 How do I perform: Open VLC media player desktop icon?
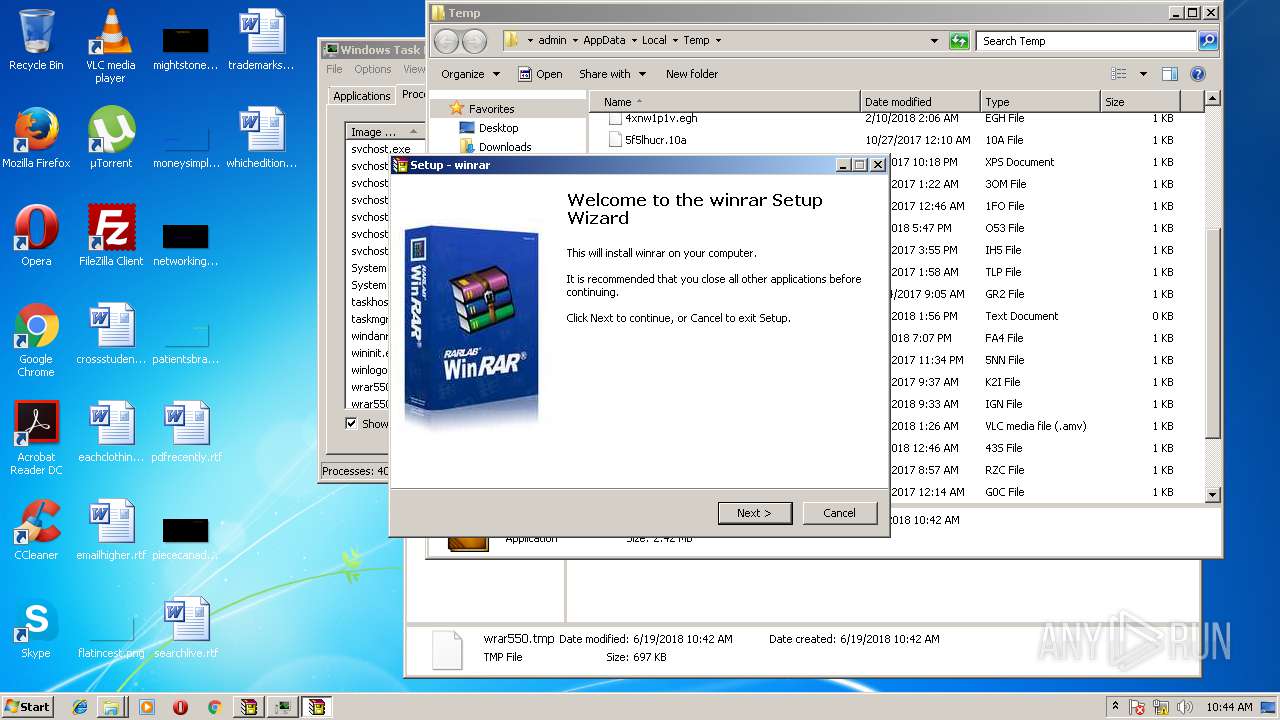(x=110, y=46)
